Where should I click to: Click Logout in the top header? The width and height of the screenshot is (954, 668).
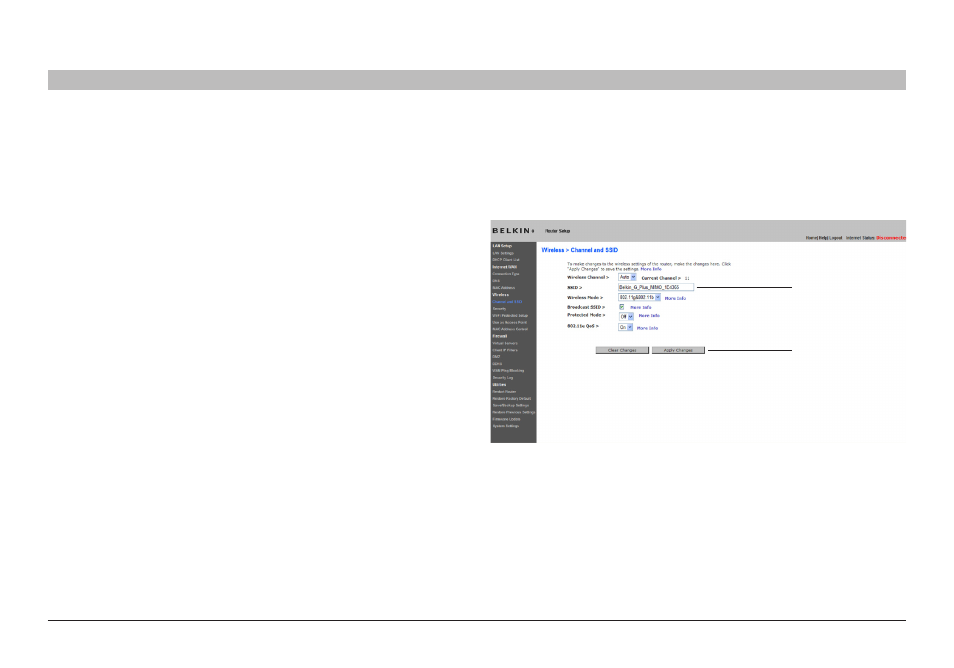pyautogui.click(x=836, y=238)
